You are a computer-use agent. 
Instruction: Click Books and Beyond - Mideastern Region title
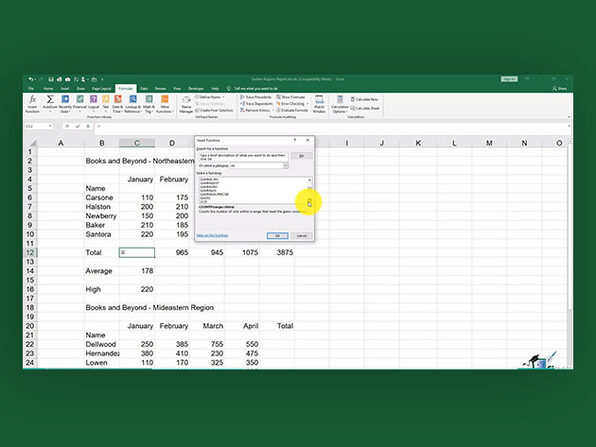tap(149, 308)
